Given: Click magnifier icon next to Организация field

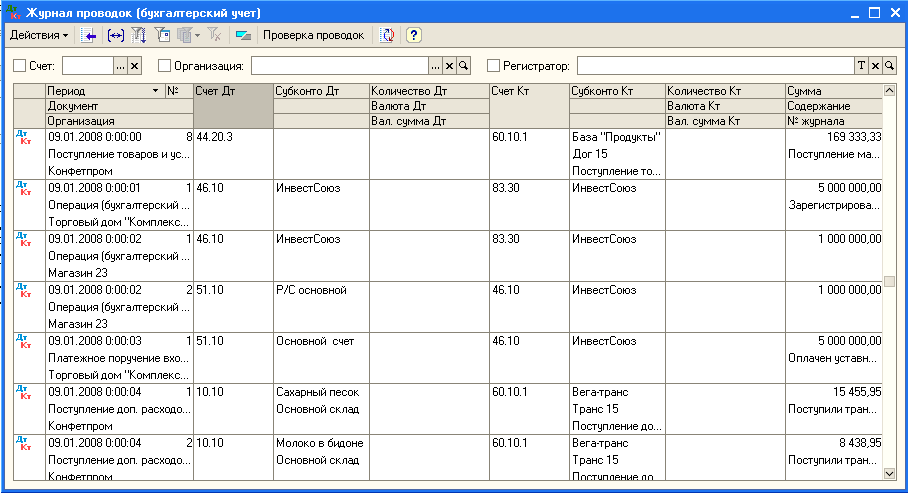Looking at the screenshot, I should (x=463, y=66).
